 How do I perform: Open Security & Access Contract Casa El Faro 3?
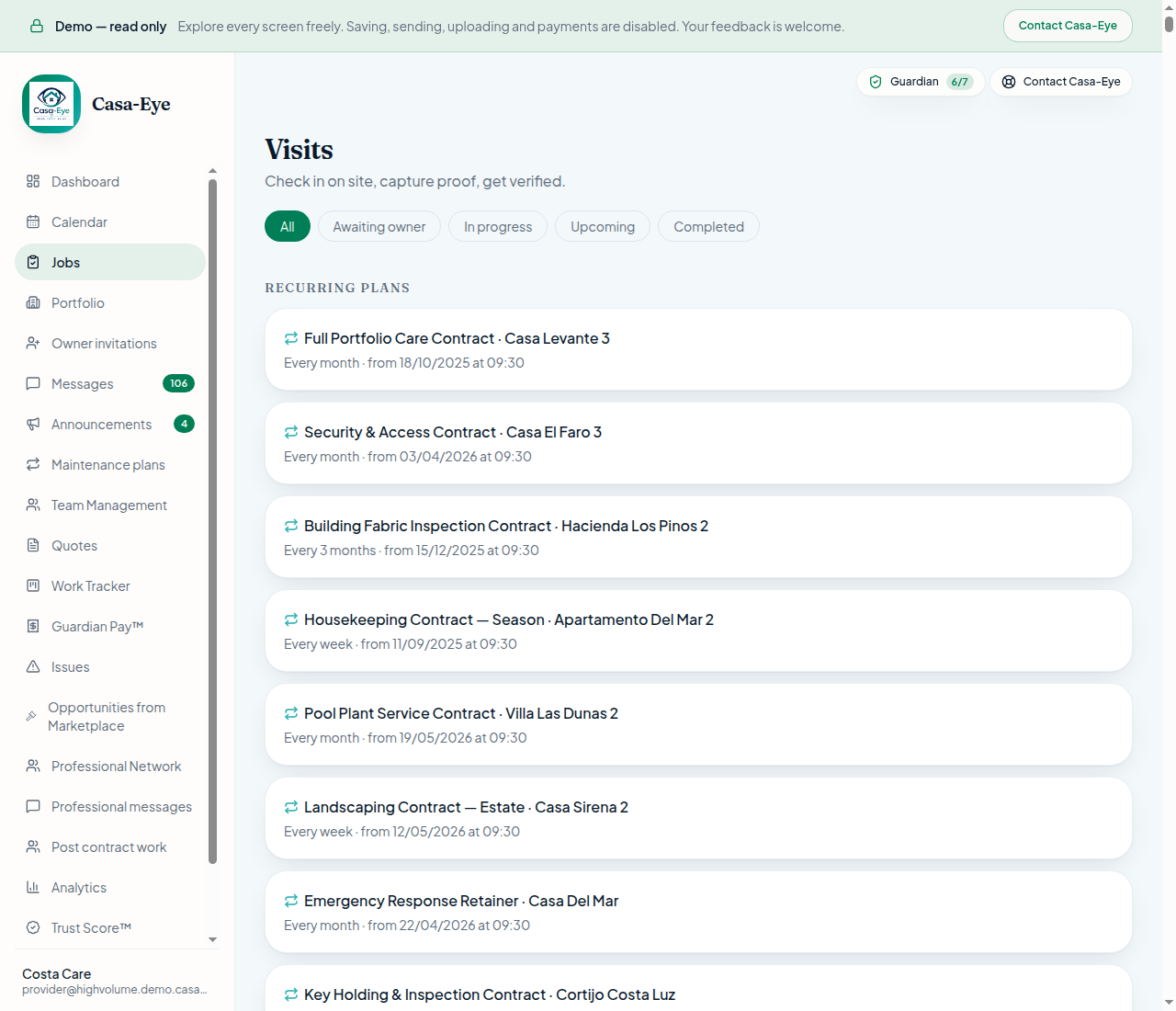coord(698,443)
